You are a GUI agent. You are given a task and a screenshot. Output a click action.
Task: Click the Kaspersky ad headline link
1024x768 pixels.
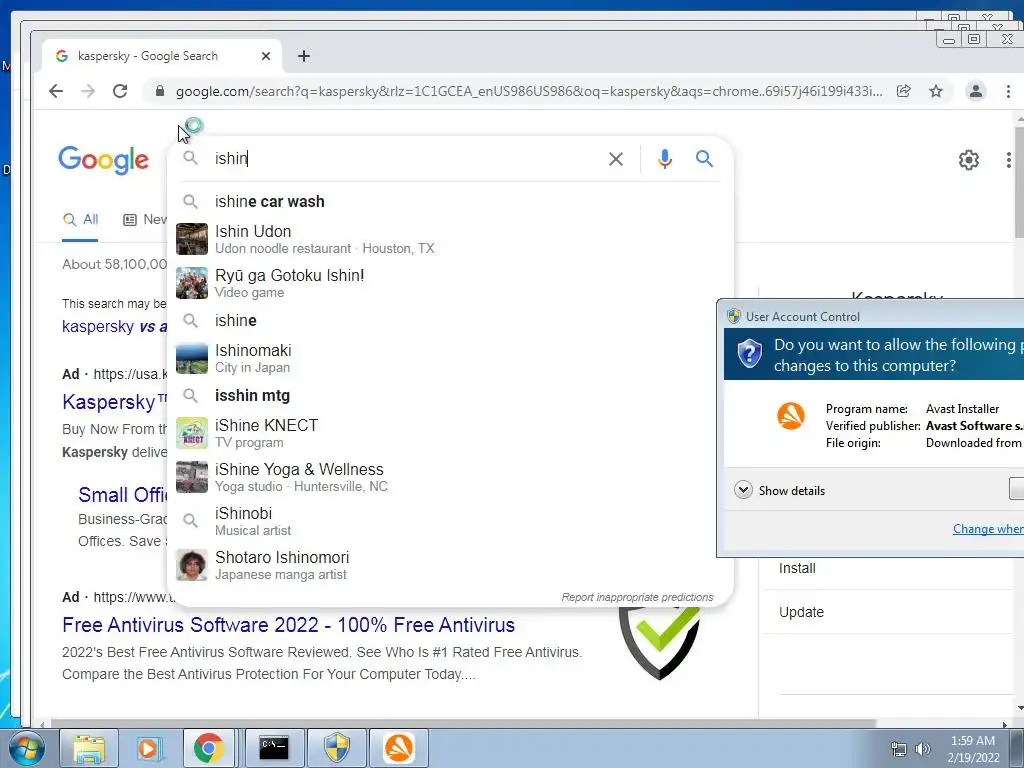pos(114,402)
